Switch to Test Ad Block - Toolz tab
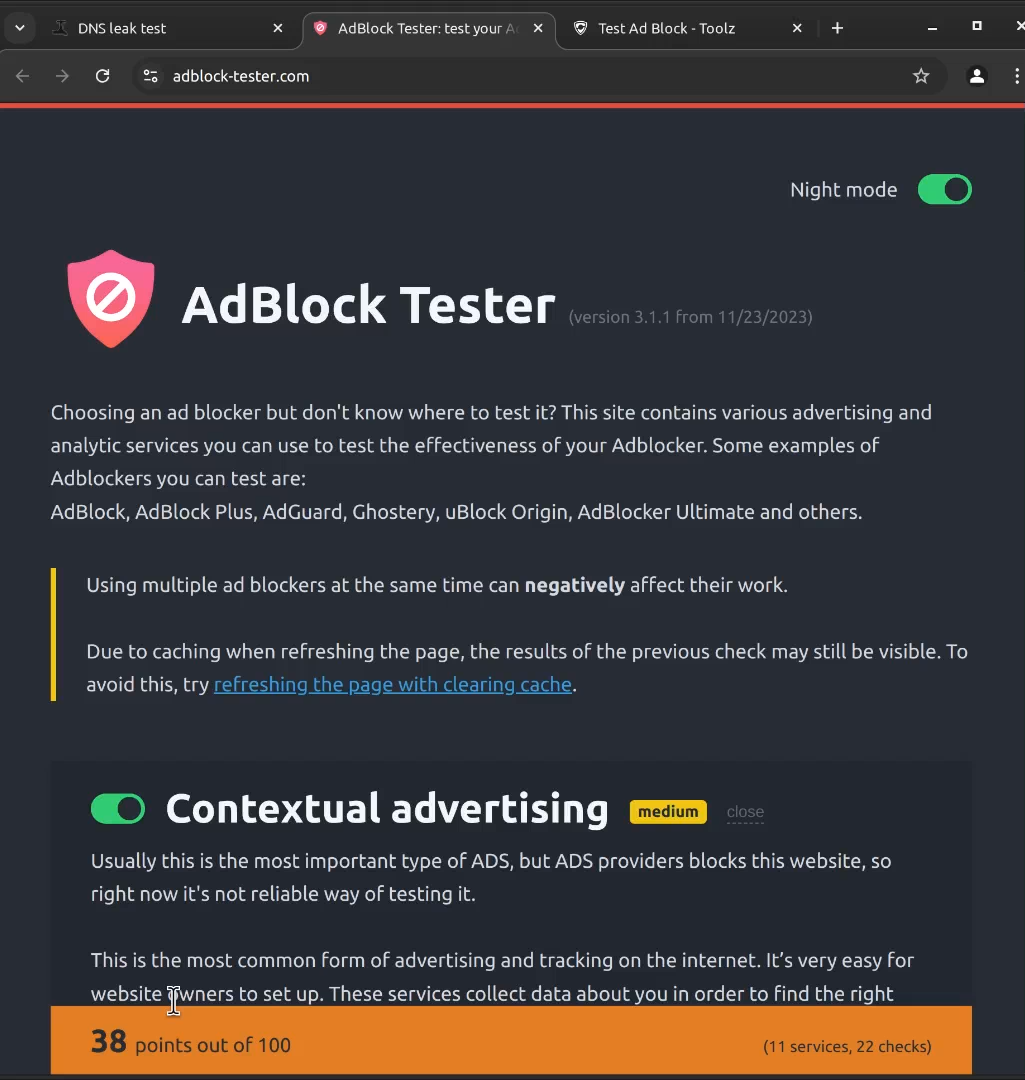The width and height of the screenshot is (1025, 1080). (x=686, y=28)
